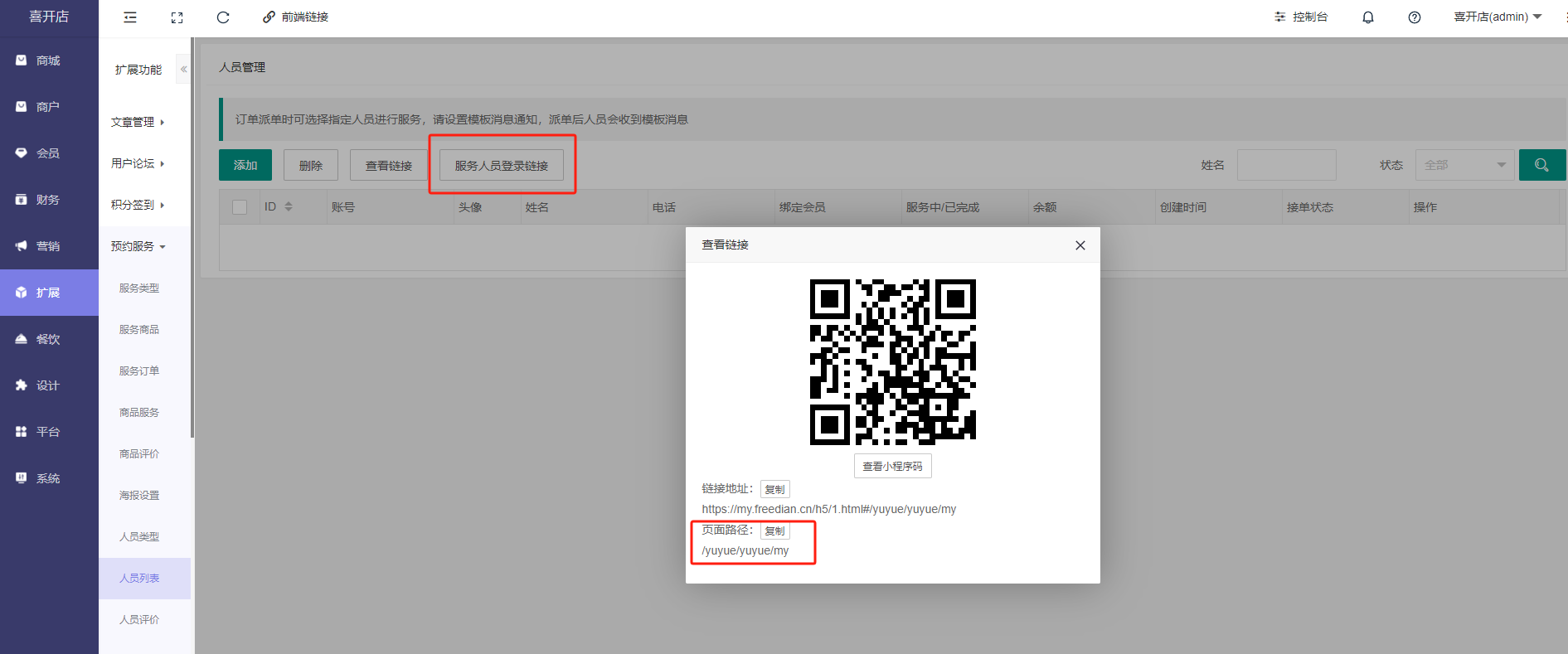Viewport: 1568px width, 654px height.
Task: Go to 营销 in main sidebar
Action: (x=49, y=246)
